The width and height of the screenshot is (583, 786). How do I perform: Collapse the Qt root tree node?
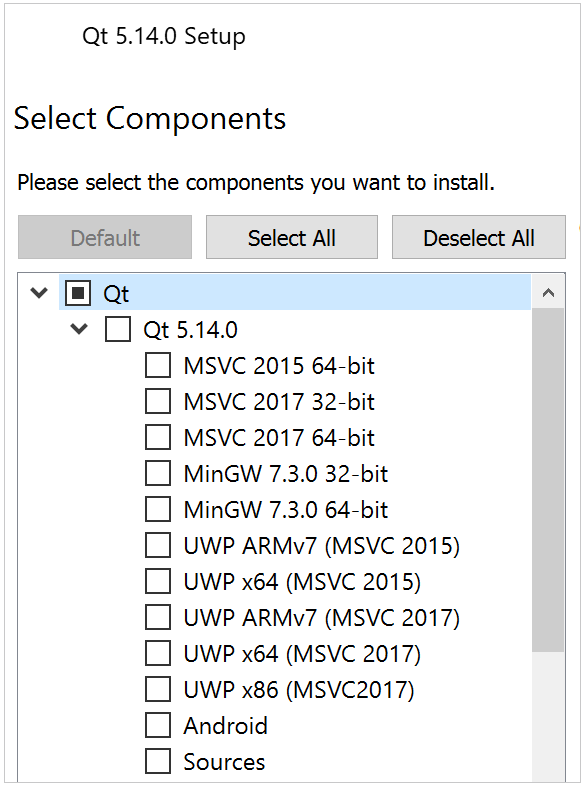coord(39,293)
